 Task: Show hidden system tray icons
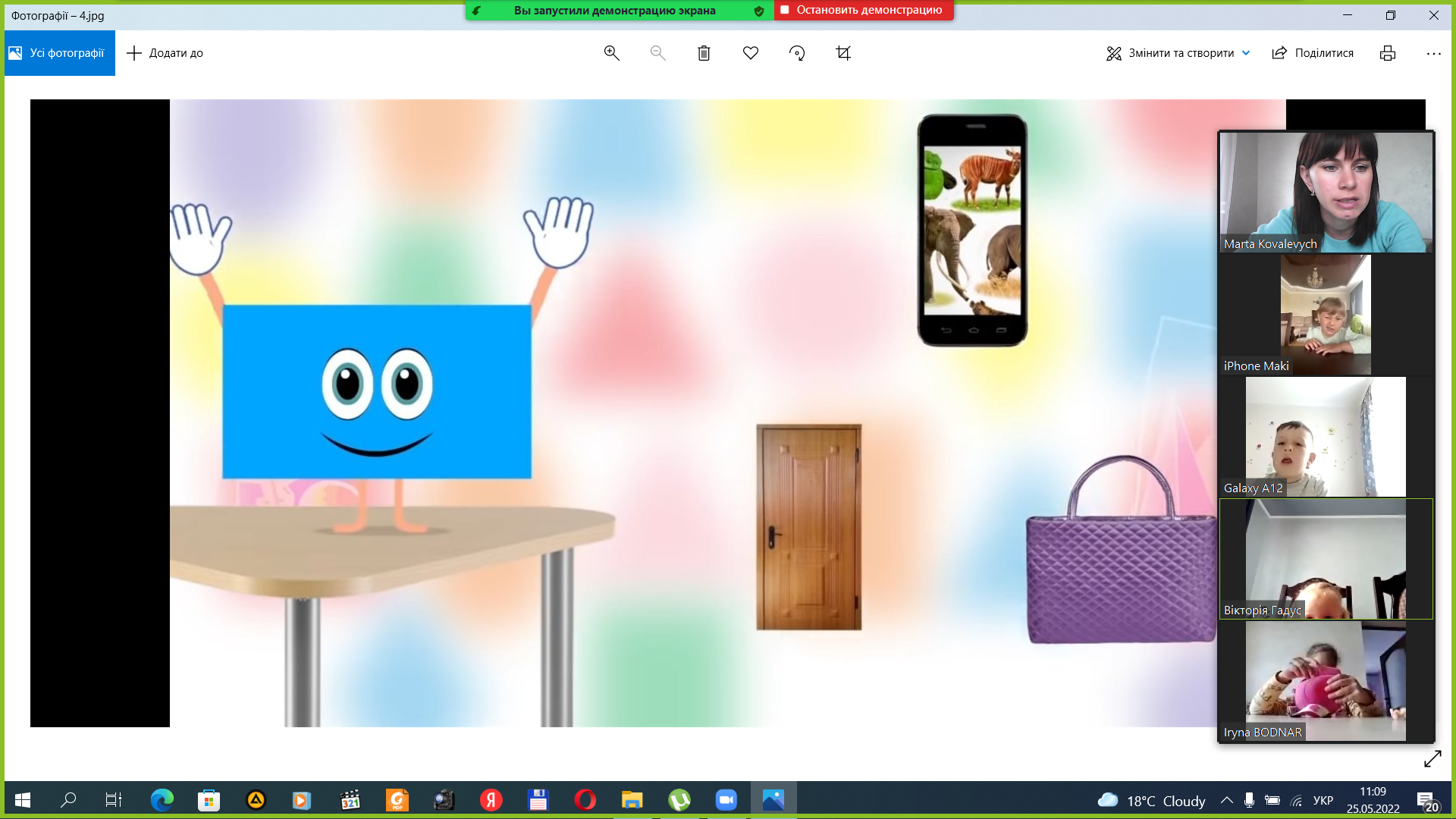click(1226, 800)
